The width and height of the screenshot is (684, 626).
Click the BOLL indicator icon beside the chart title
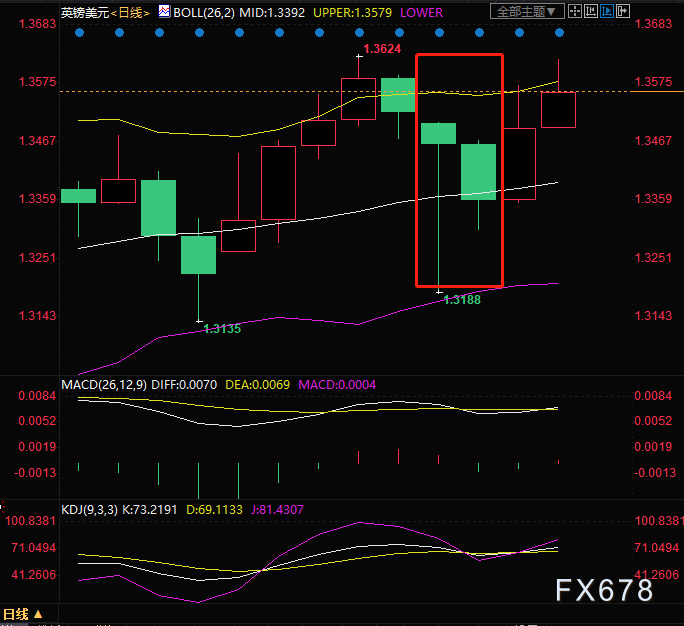point(164,12)
